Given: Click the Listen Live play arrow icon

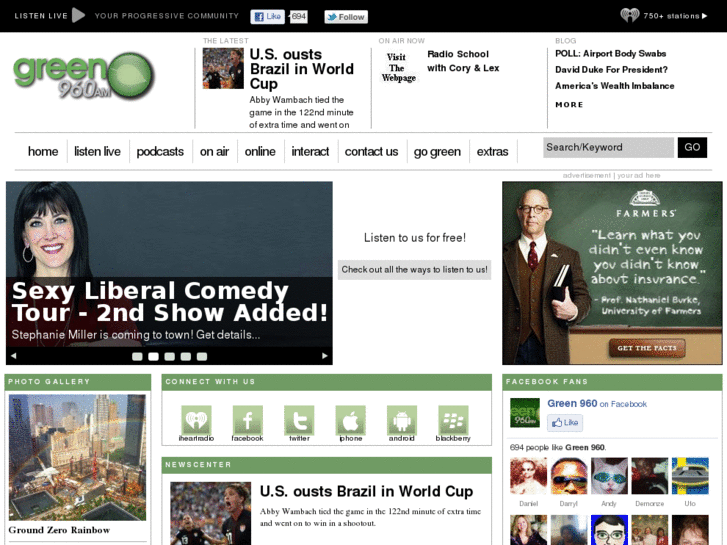Looking at the screenshot, I should [x=78, y=15].
